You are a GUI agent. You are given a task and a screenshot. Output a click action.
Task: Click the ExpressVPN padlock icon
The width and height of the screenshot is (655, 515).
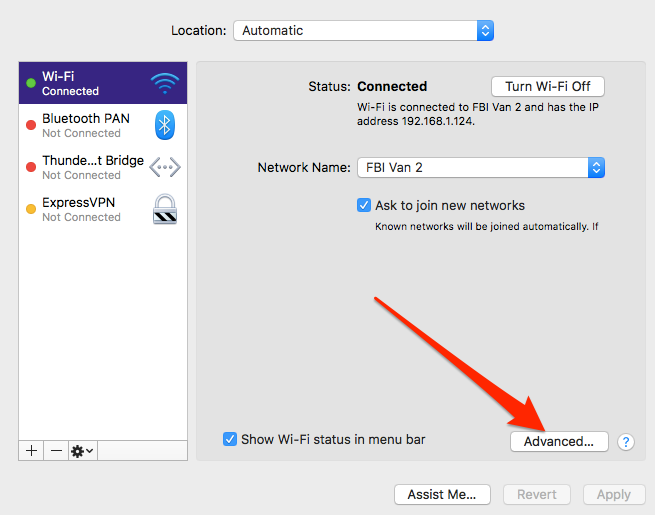point(165,209)
